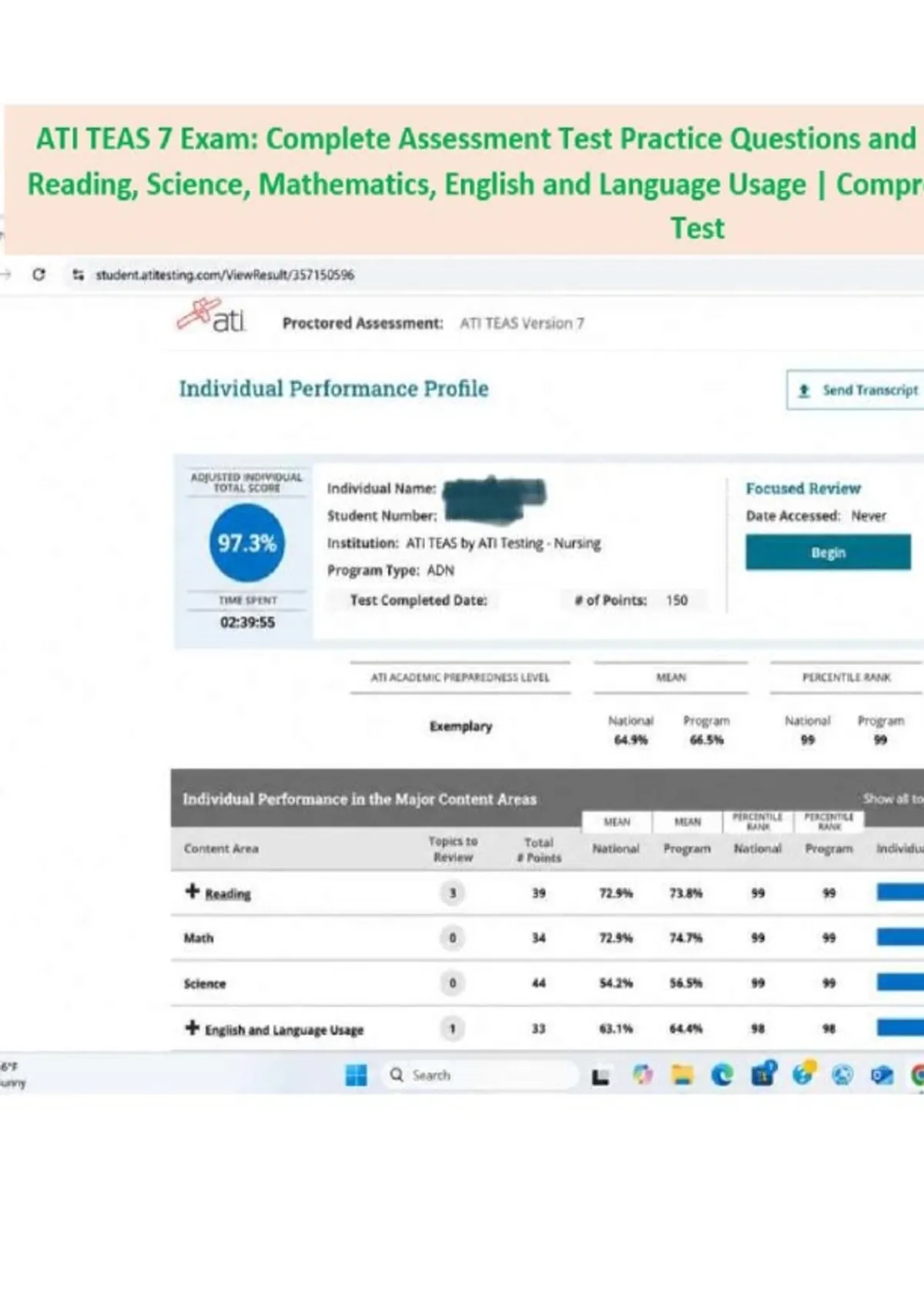Screen dimensions: 924x1309
Task: Click Math topics to review badge 0
Action: tap(453, 938)
